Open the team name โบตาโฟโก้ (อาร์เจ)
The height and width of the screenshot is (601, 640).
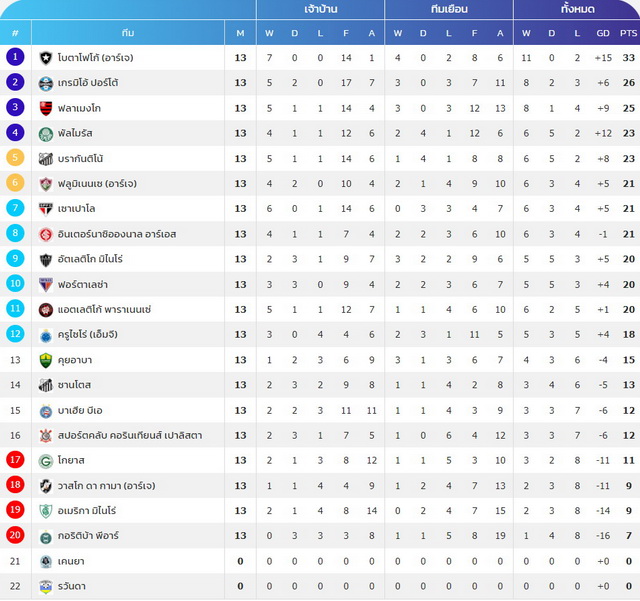coord(96,58)
